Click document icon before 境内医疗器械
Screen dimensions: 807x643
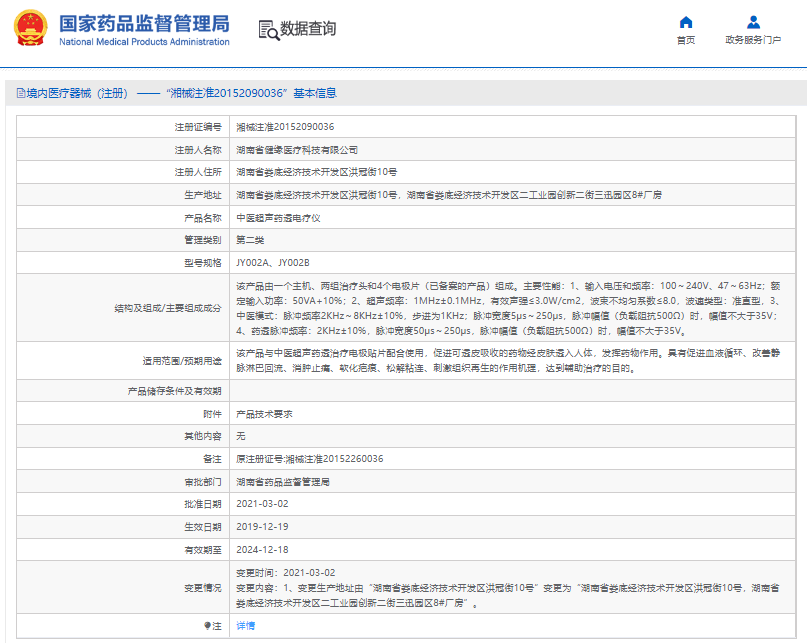click(21, 93)
